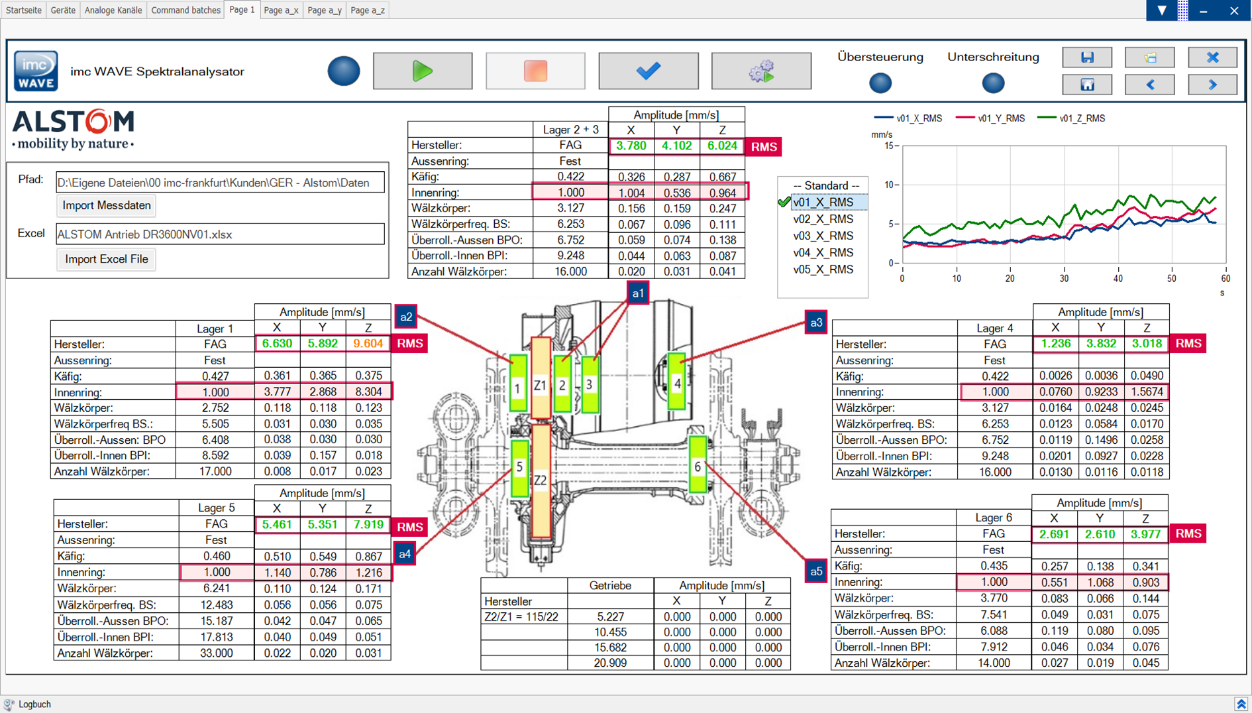This screenshot has width=1252, height=713.
Task: Click the home icon button
Action: (x=1087, y=85)
